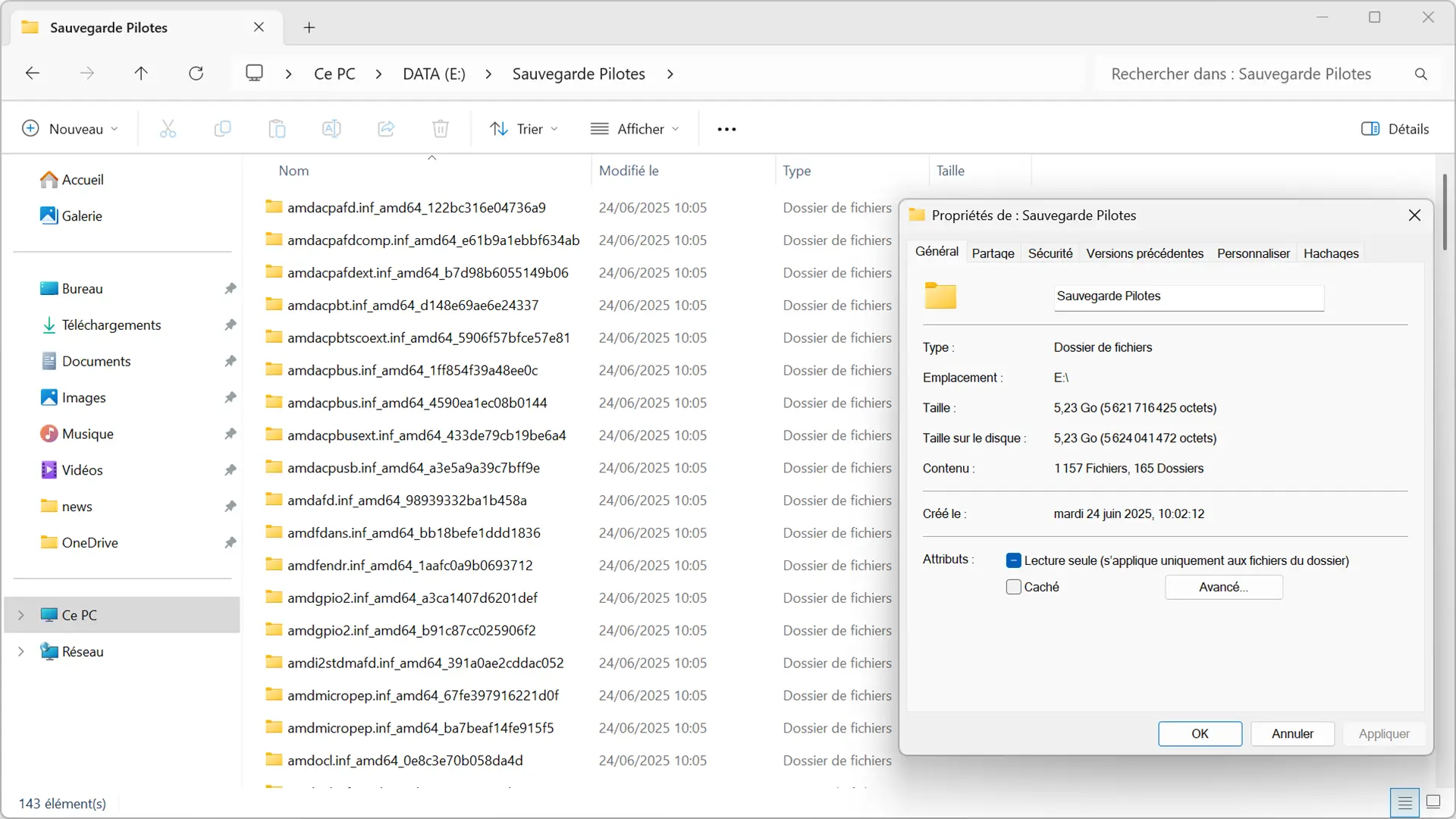Open the Afficher view dropdown

(x=635, y=129)
